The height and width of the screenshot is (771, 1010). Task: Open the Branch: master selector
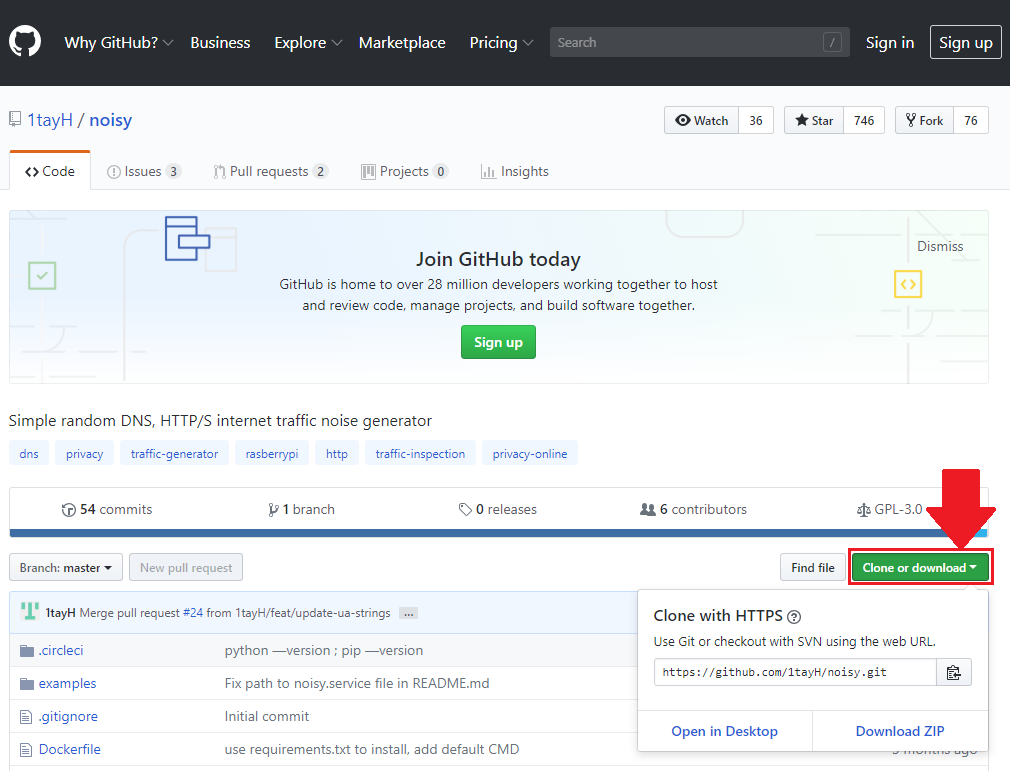[x=66, y=567]
